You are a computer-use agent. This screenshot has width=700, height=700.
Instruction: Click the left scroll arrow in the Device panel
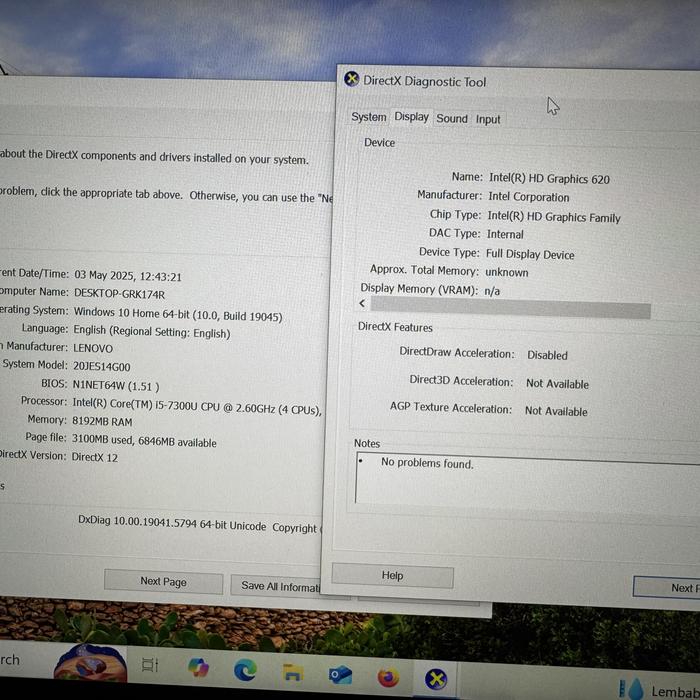point(362,304)
